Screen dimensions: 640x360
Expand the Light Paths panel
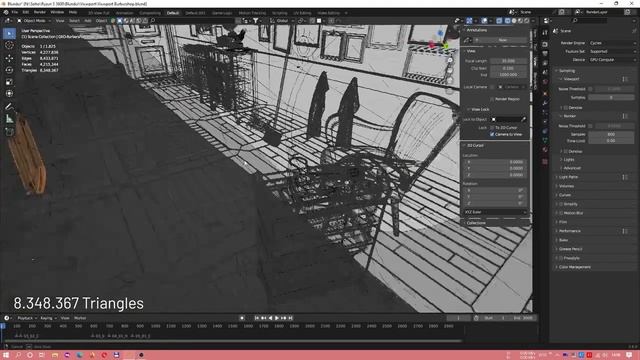(x=568, y=177)
